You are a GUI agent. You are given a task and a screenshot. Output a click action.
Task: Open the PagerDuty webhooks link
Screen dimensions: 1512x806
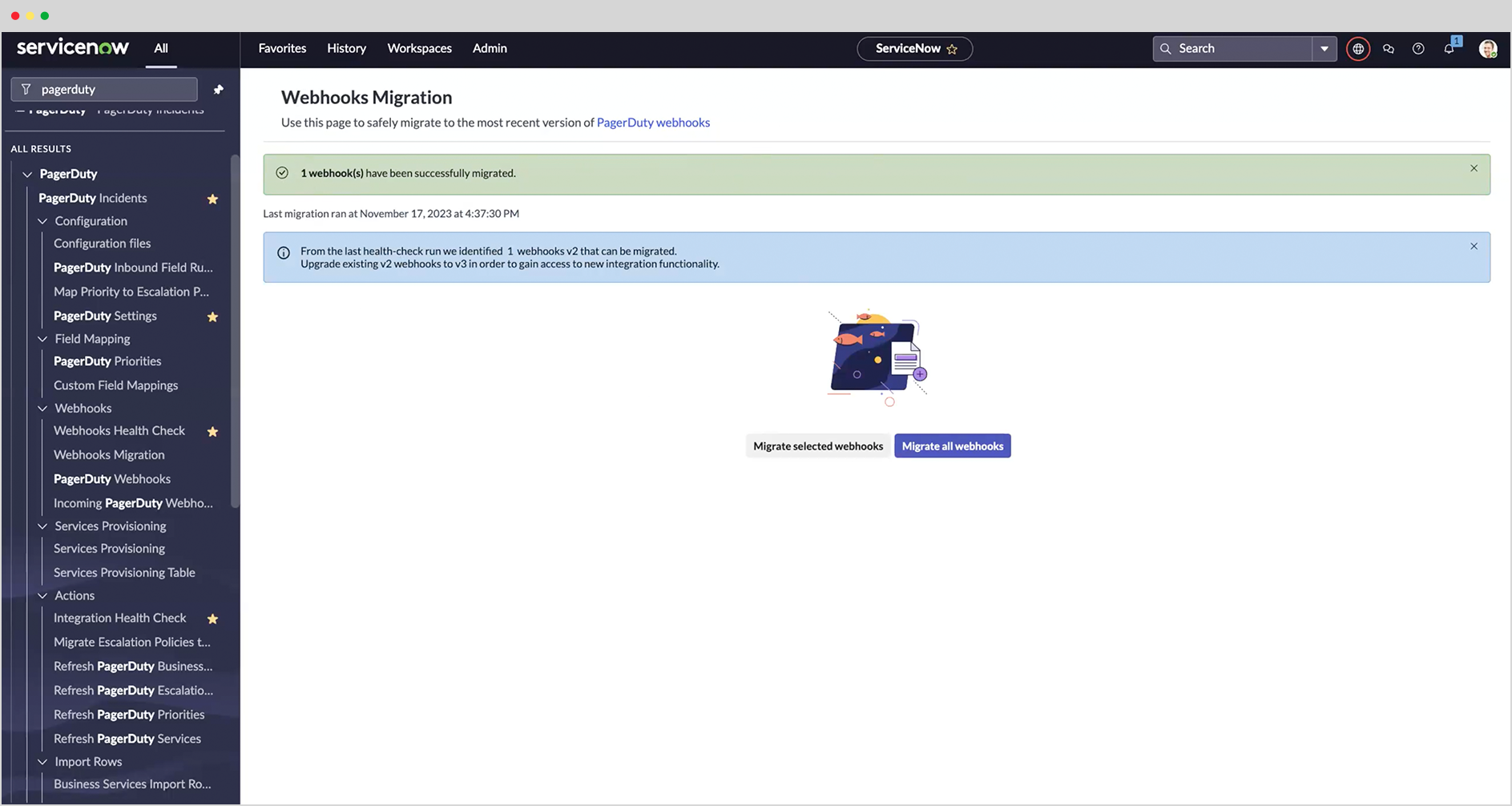[652, 122]
